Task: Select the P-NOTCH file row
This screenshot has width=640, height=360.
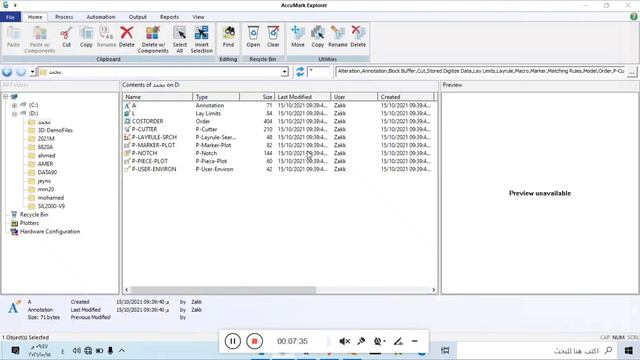Action: click(280, 153)
